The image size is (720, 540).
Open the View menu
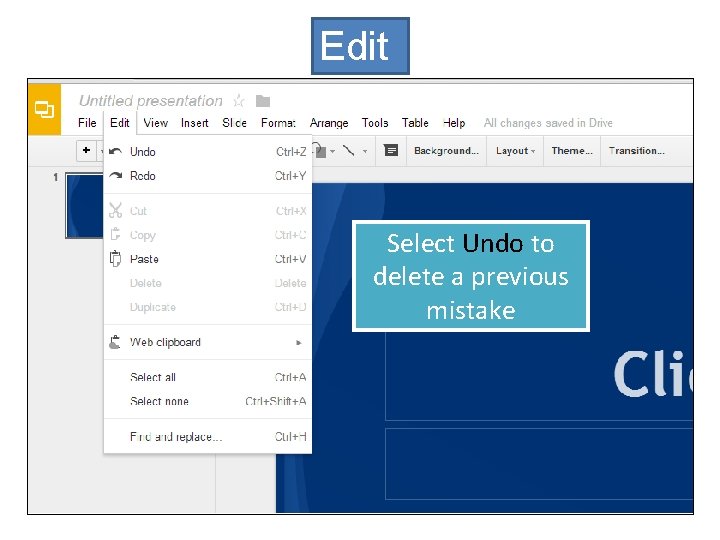(x=156, y=123)
